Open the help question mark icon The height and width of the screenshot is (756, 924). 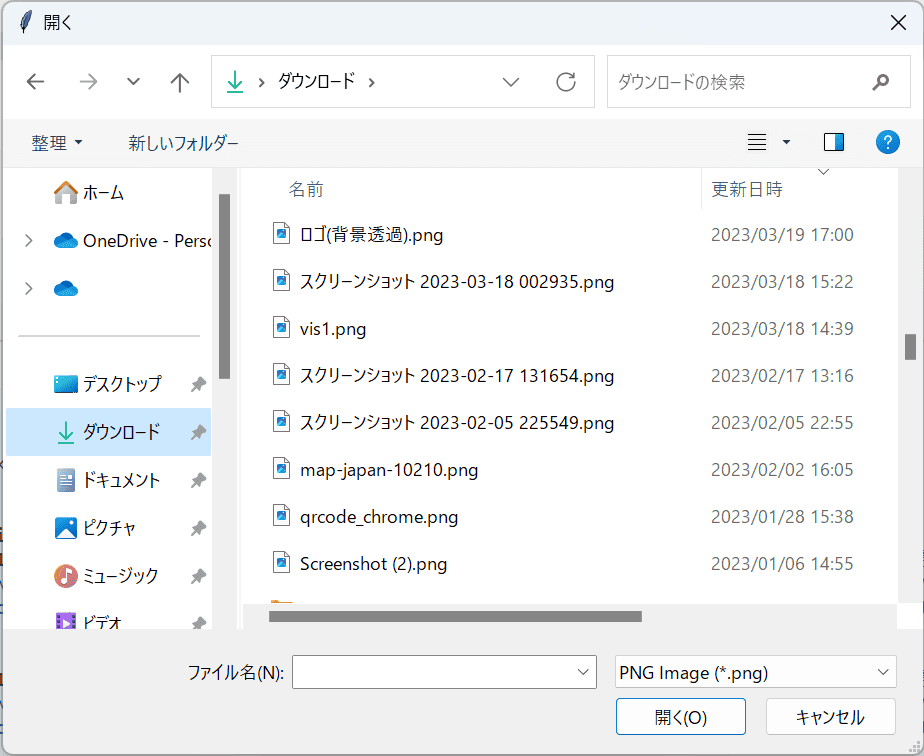(x=887, y=143)
